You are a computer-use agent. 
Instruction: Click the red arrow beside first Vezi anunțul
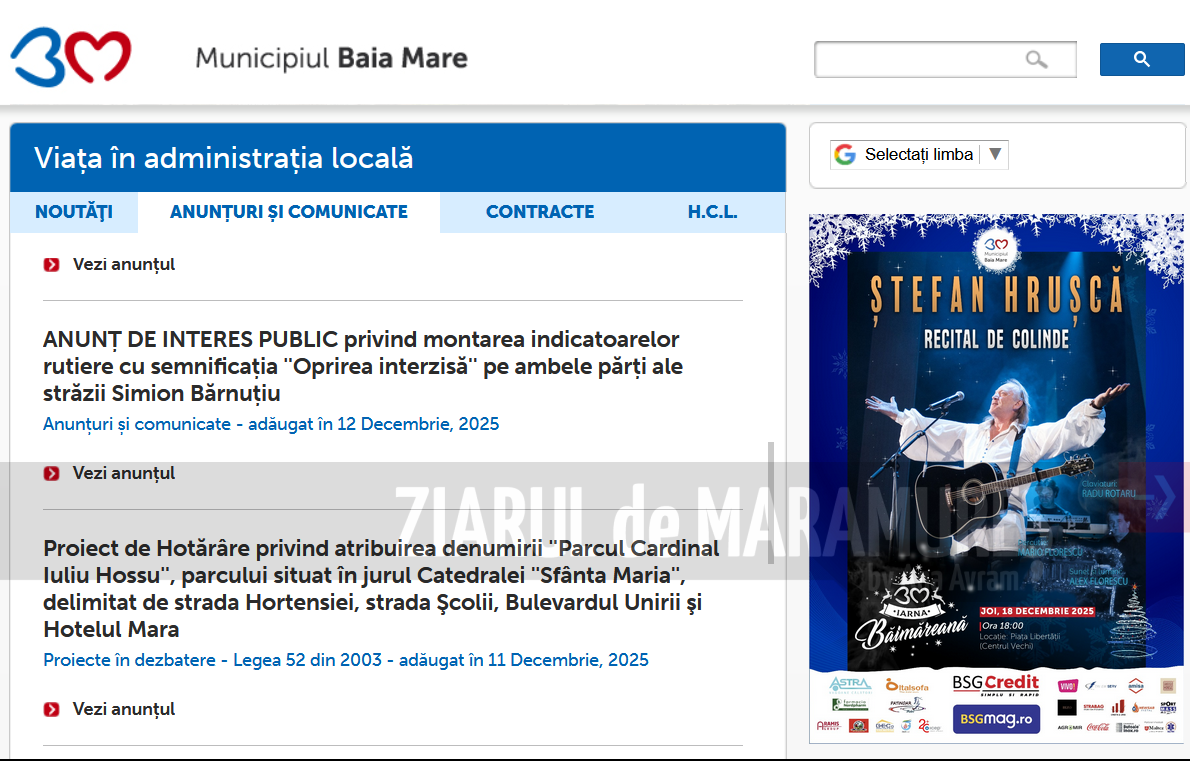[52, 265]
